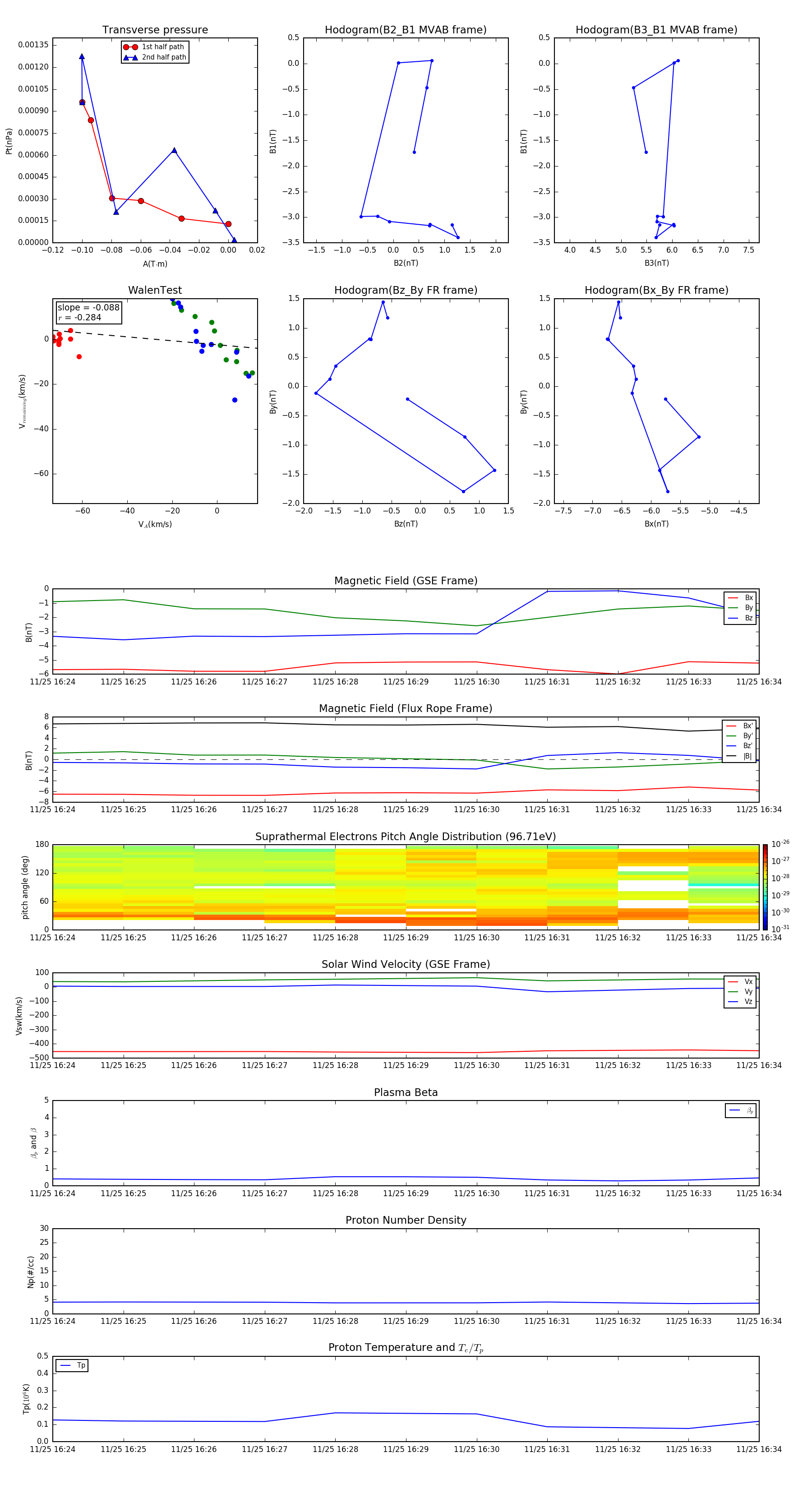This screenshot has height=1489, width=812.
Task: Click the 'Tp' legend entry
Action: tap(72, 1365)
